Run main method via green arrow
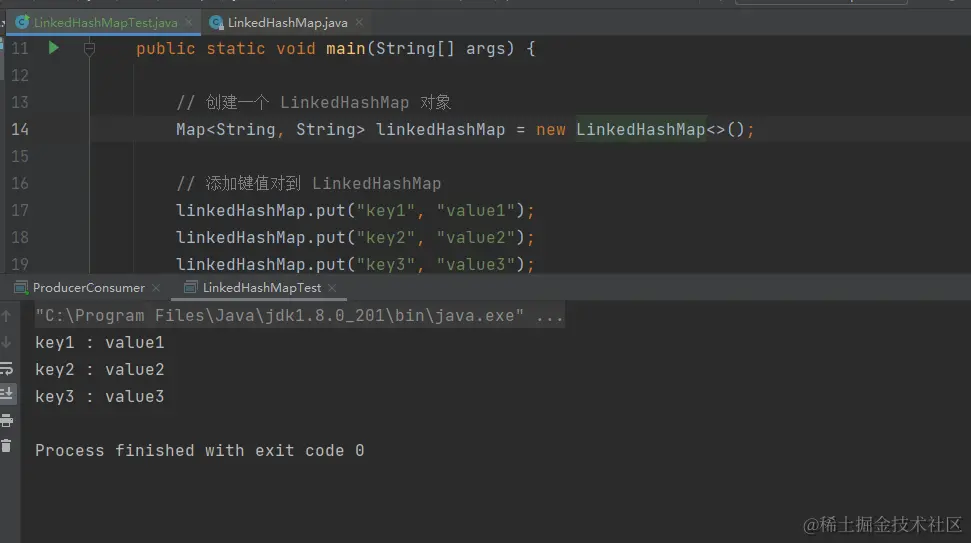 (x=53, y=48)
